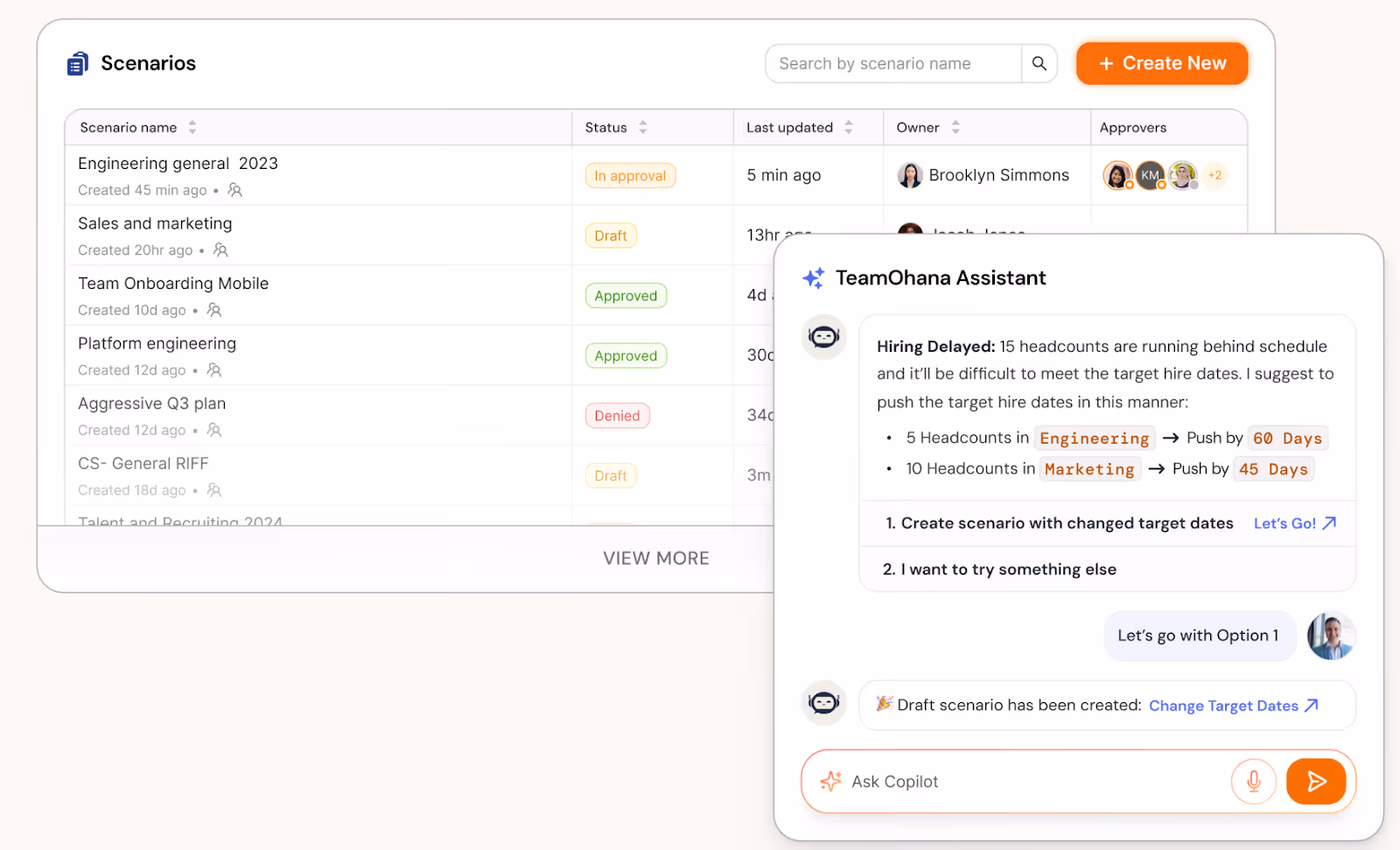Open the Change Target Dates link
Viewport: 1400px width, 850px height.
point(1234,706)
